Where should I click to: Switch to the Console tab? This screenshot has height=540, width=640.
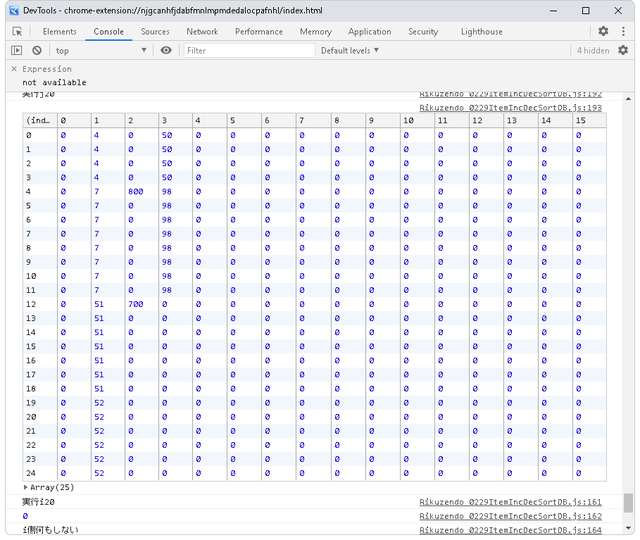[109, 31]
